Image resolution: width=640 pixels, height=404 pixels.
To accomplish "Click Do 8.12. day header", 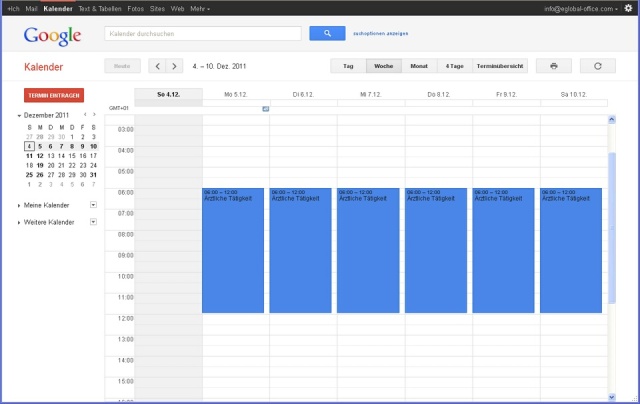I will point(439,94).
